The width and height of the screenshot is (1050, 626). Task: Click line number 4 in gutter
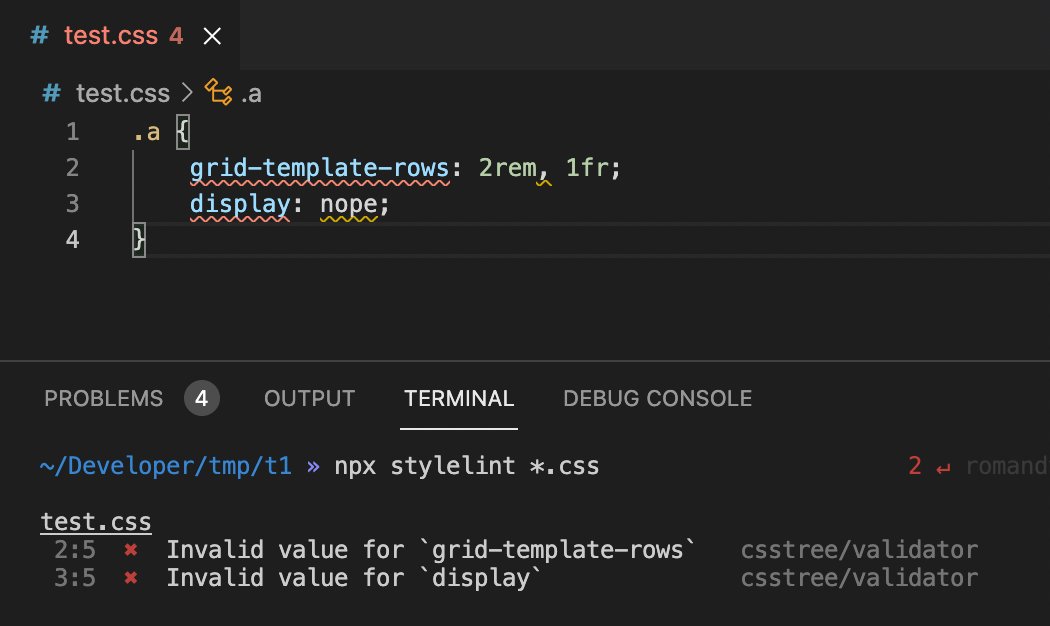[72, 240]
